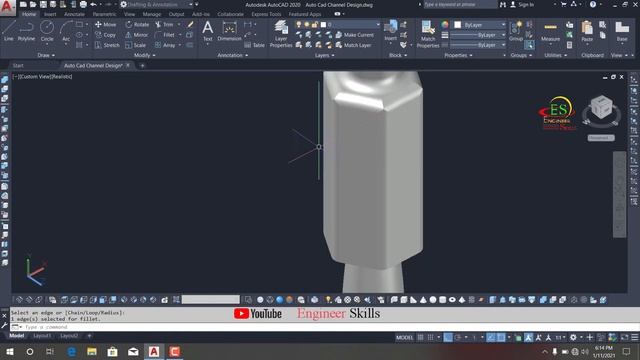Open the Insert ribbon tab
The image size is (640, 360).
click(x=50, y=14)
